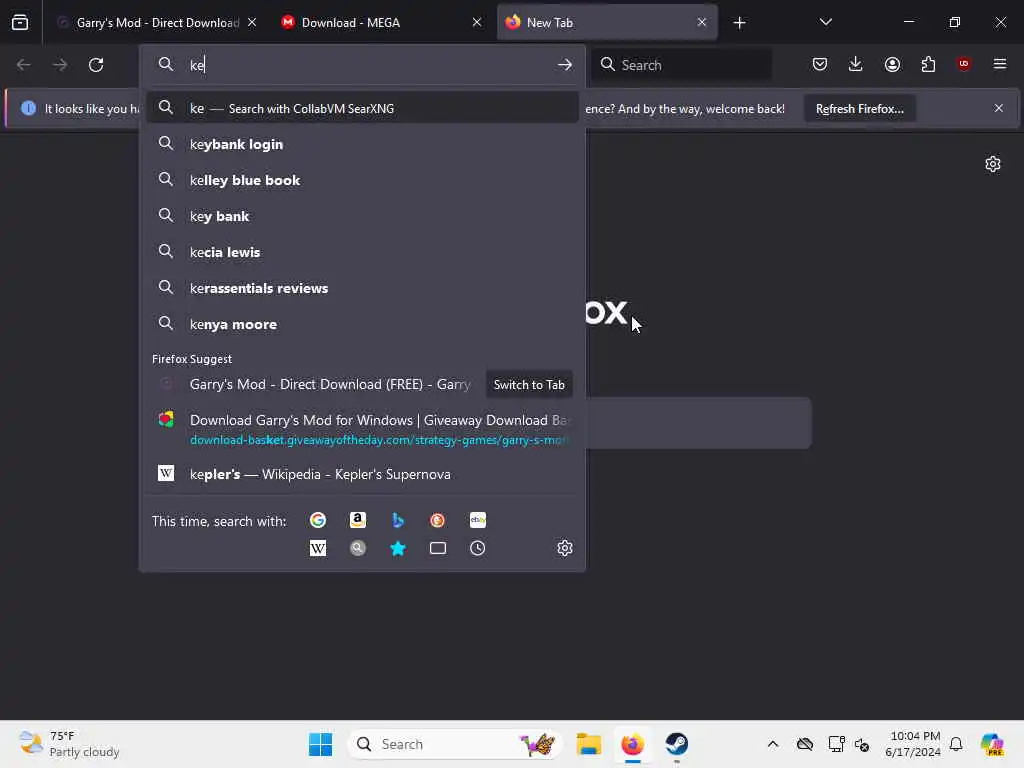Viewport: 1024px width, 768px height.
Task: Open the Copilot preview taskbar icon
Action: [992, 744]
